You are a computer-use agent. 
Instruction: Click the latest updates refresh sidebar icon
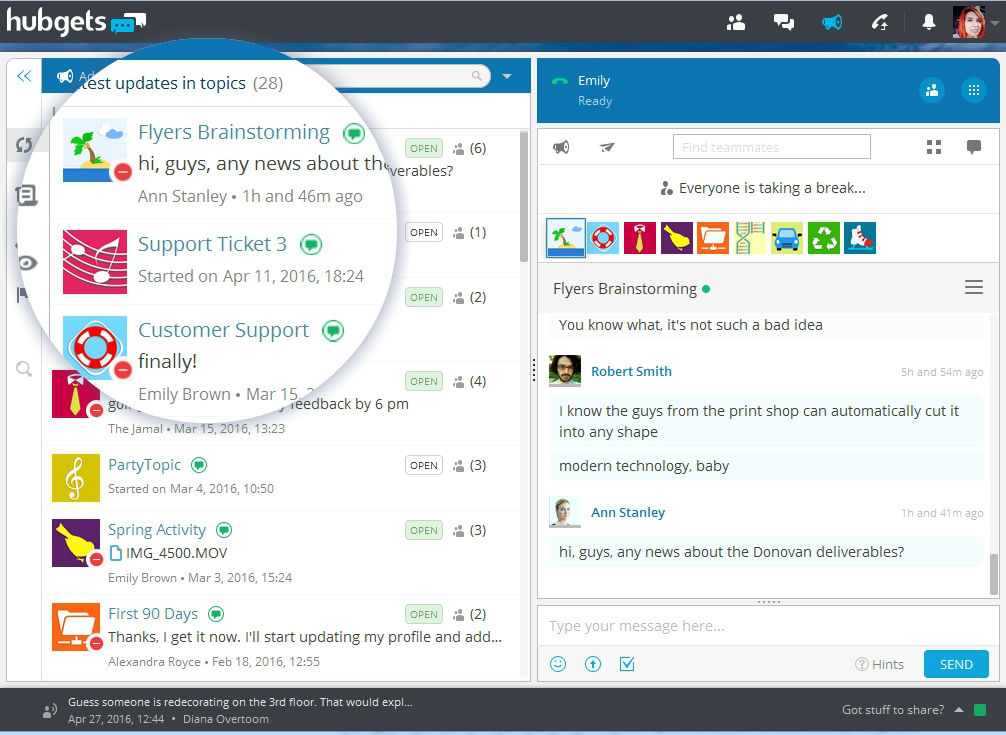point(24,145)
